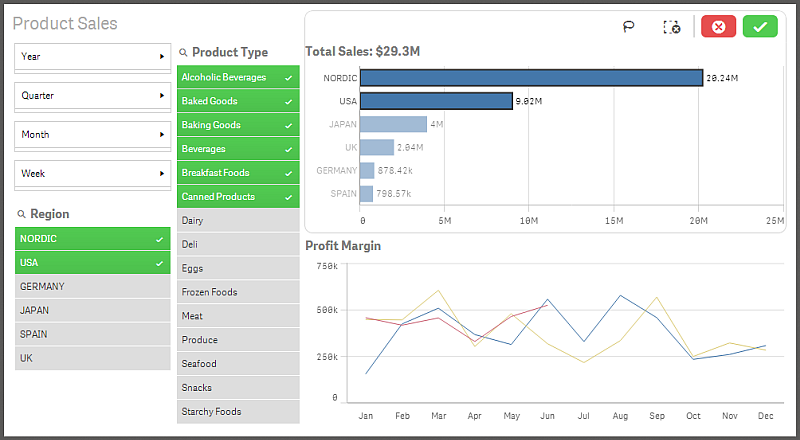Deselect Alcoholic Beverages product type
Viewport: 800px width, 440px height.
tap(238, 77)
